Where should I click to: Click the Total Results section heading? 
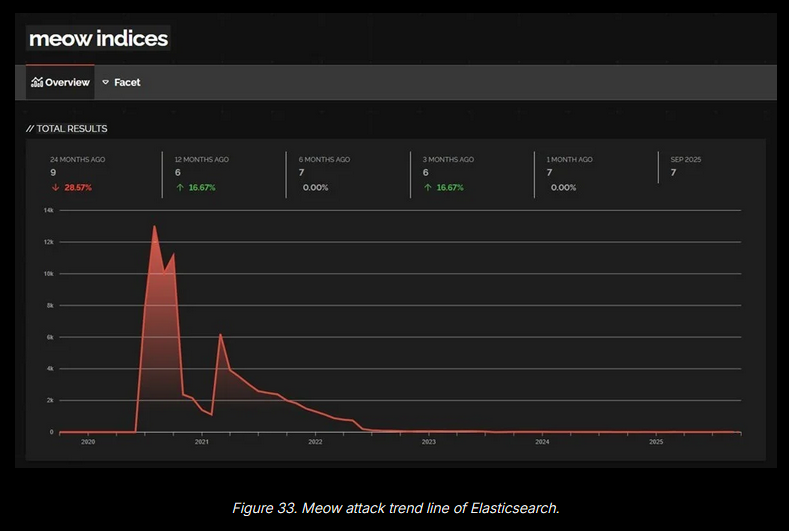click(x=67, y=129)
